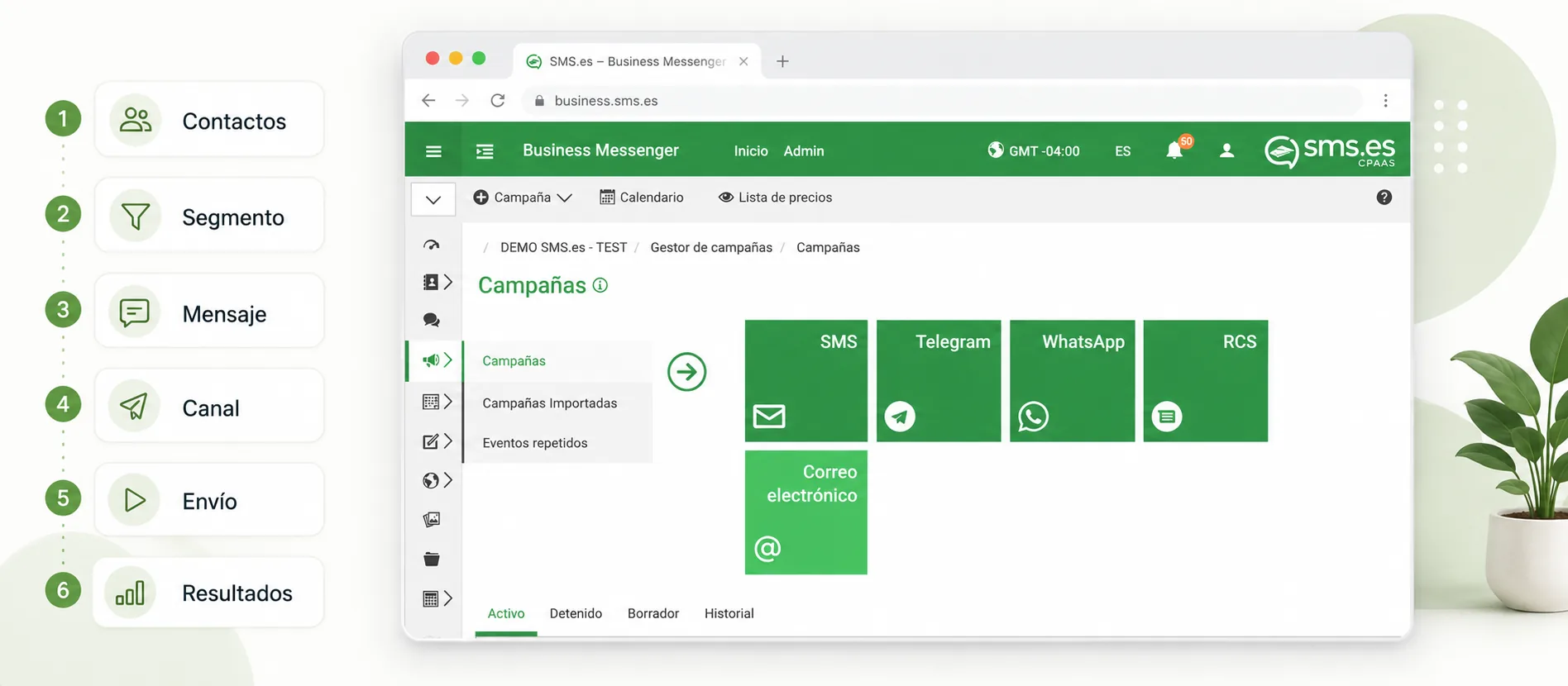Create a Correo electrónico campaign tile
The image size is (1568, 686).
(x=806, y=512)
